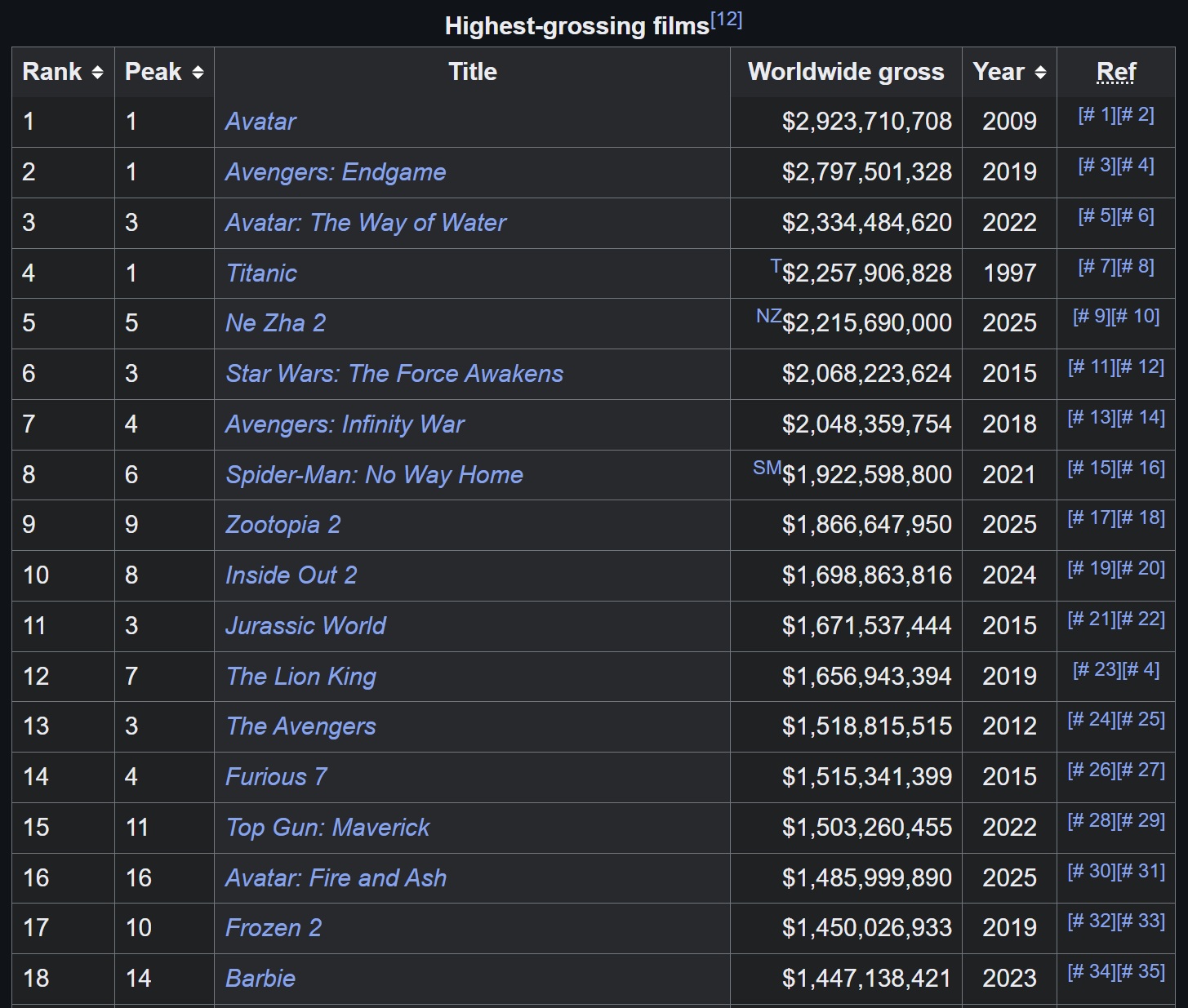Open the Frozen 2 link
Viewport: 1188px width, 1008px height.
pyautogui.click(x=274, y=928)
